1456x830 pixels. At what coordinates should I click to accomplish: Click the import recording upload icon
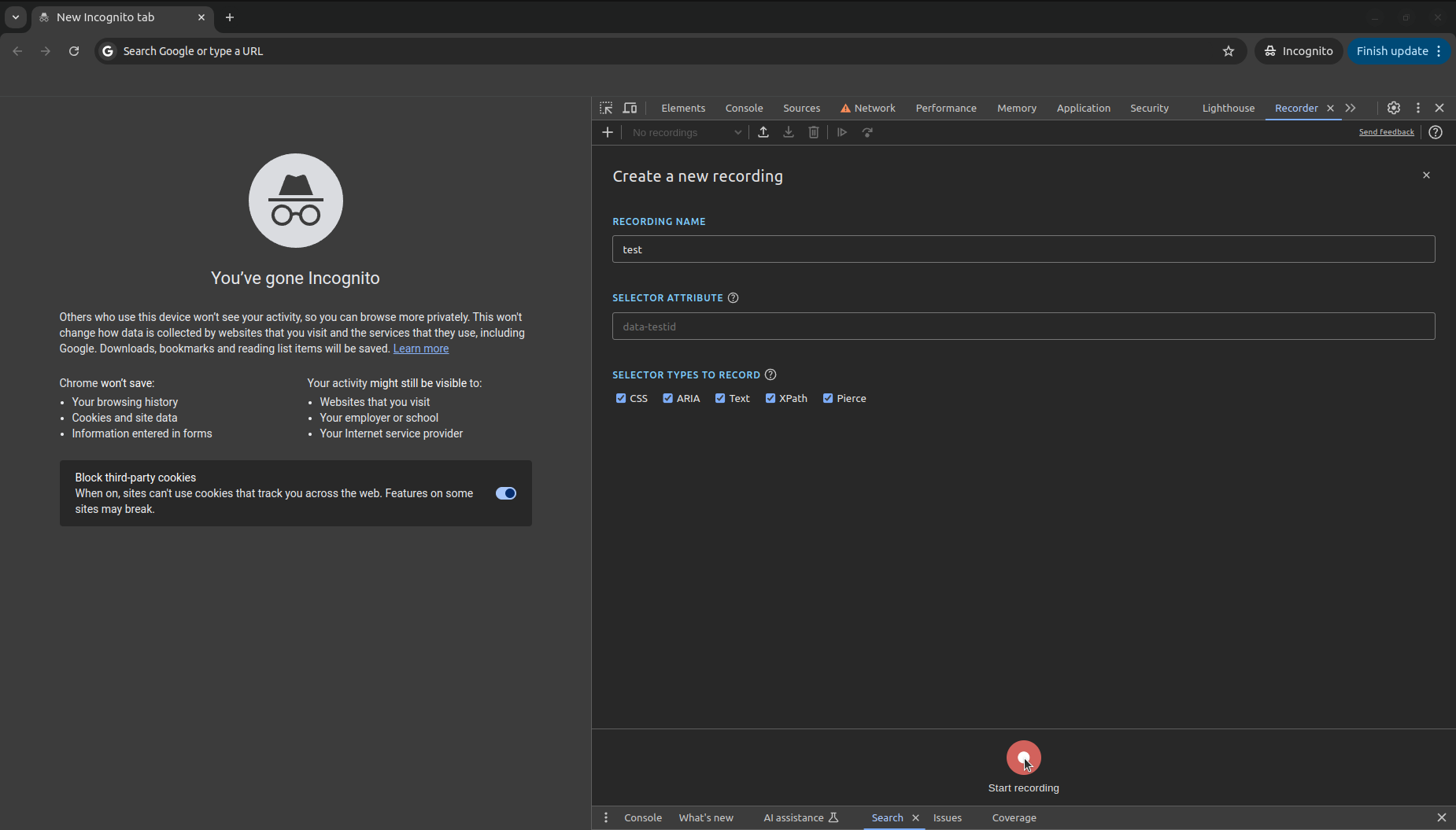point(763,132)
